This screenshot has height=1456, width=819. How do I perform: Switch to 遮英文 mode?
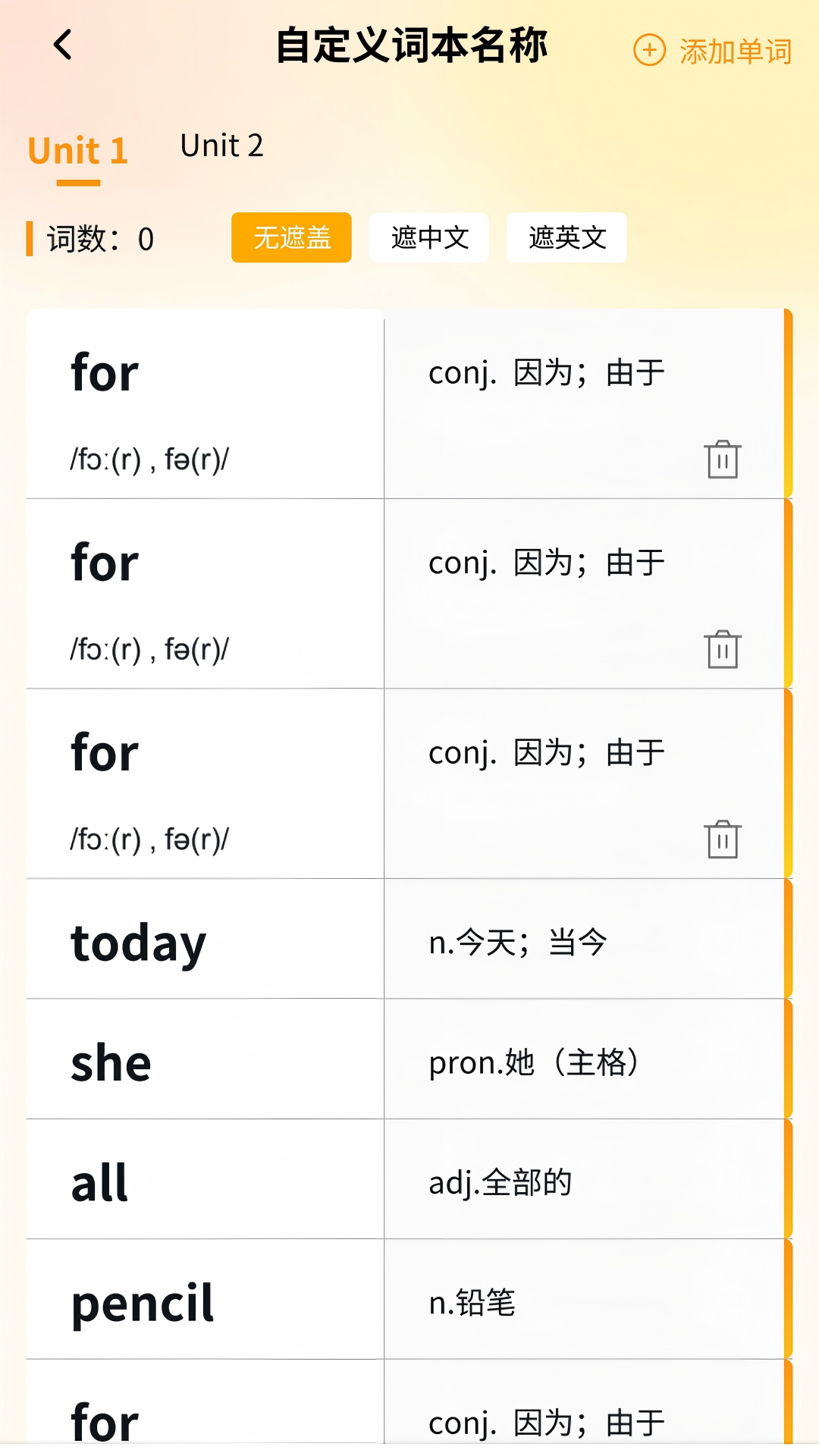pyautogui.click(x=566, y=238)
